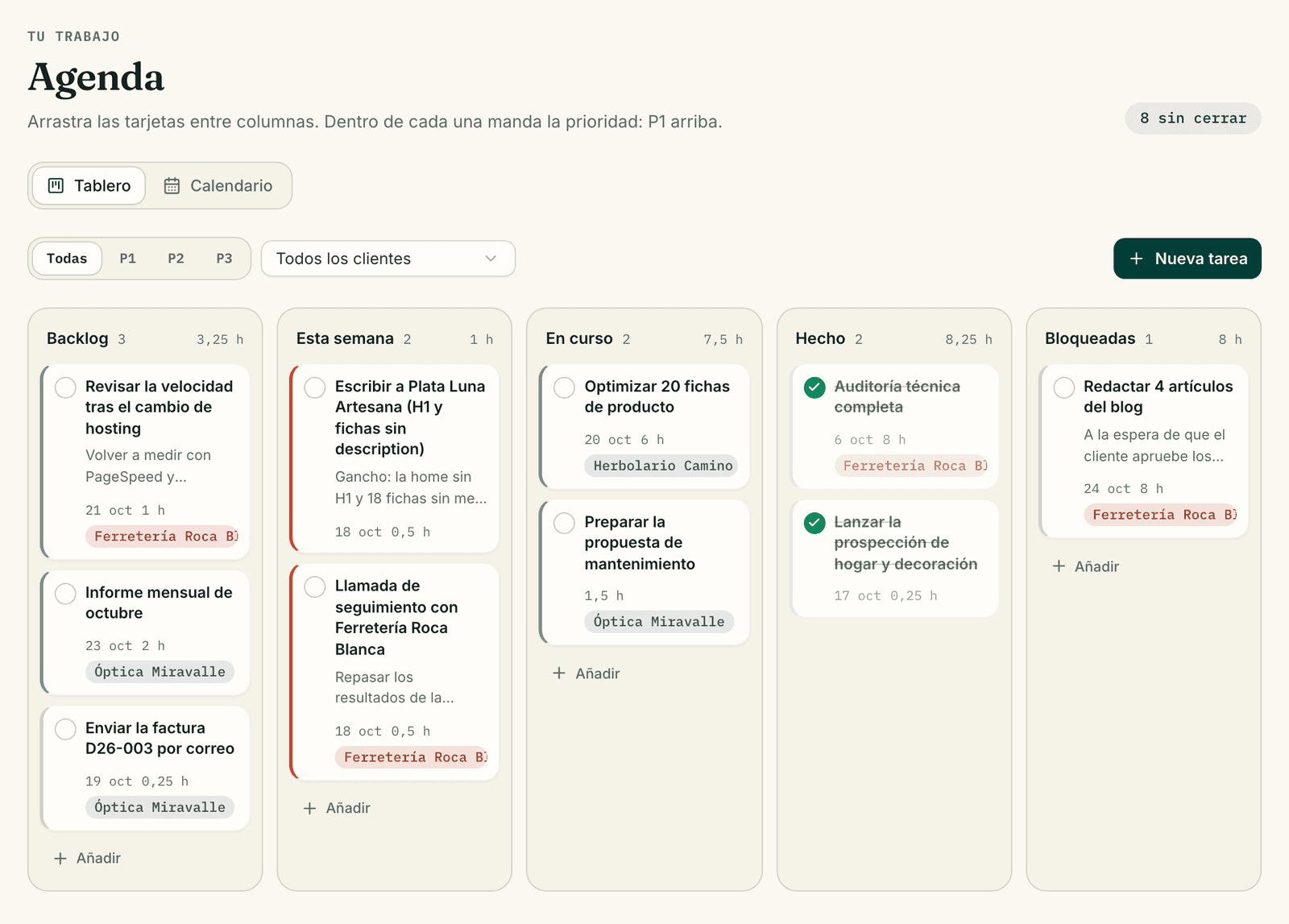Open the 'Todos los clientes' dropdown
The image size is (1289, 924).
coord(388,259)
